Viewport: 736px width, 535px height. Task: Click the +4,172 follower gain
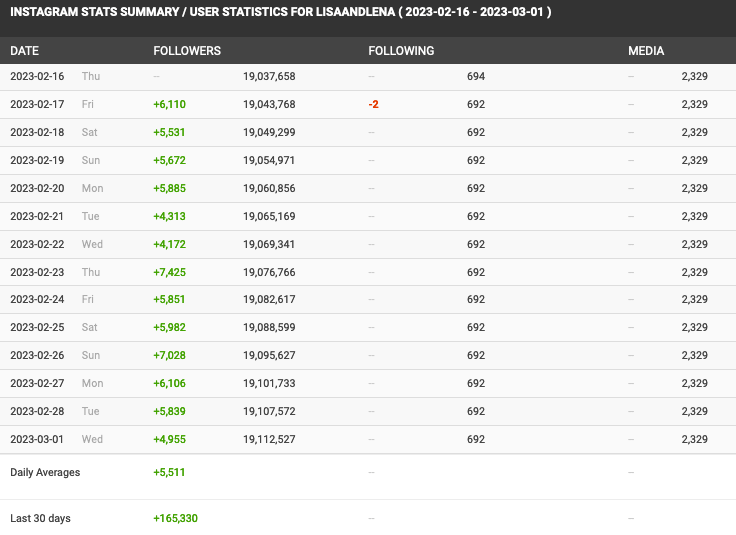[169, 244]
